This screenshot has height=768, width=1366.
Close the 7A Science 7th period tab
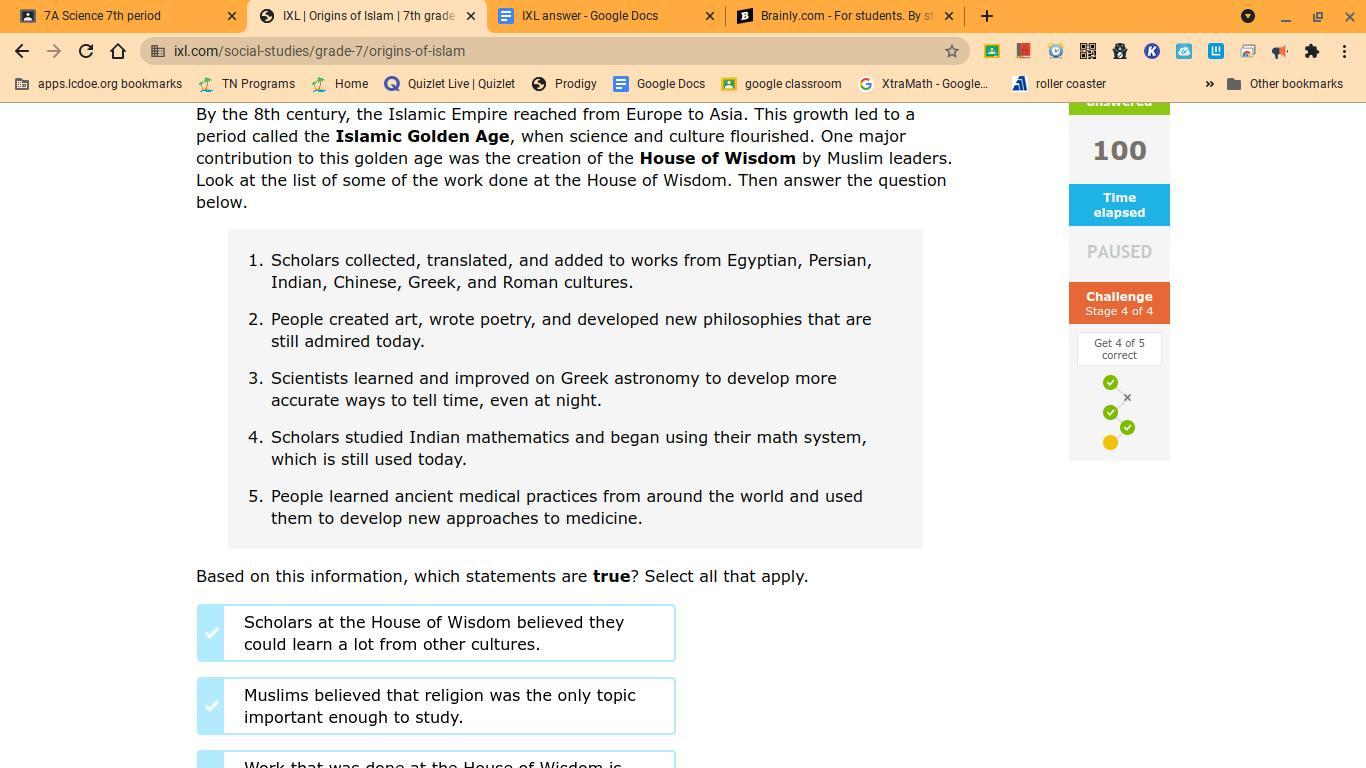[232, 16]
